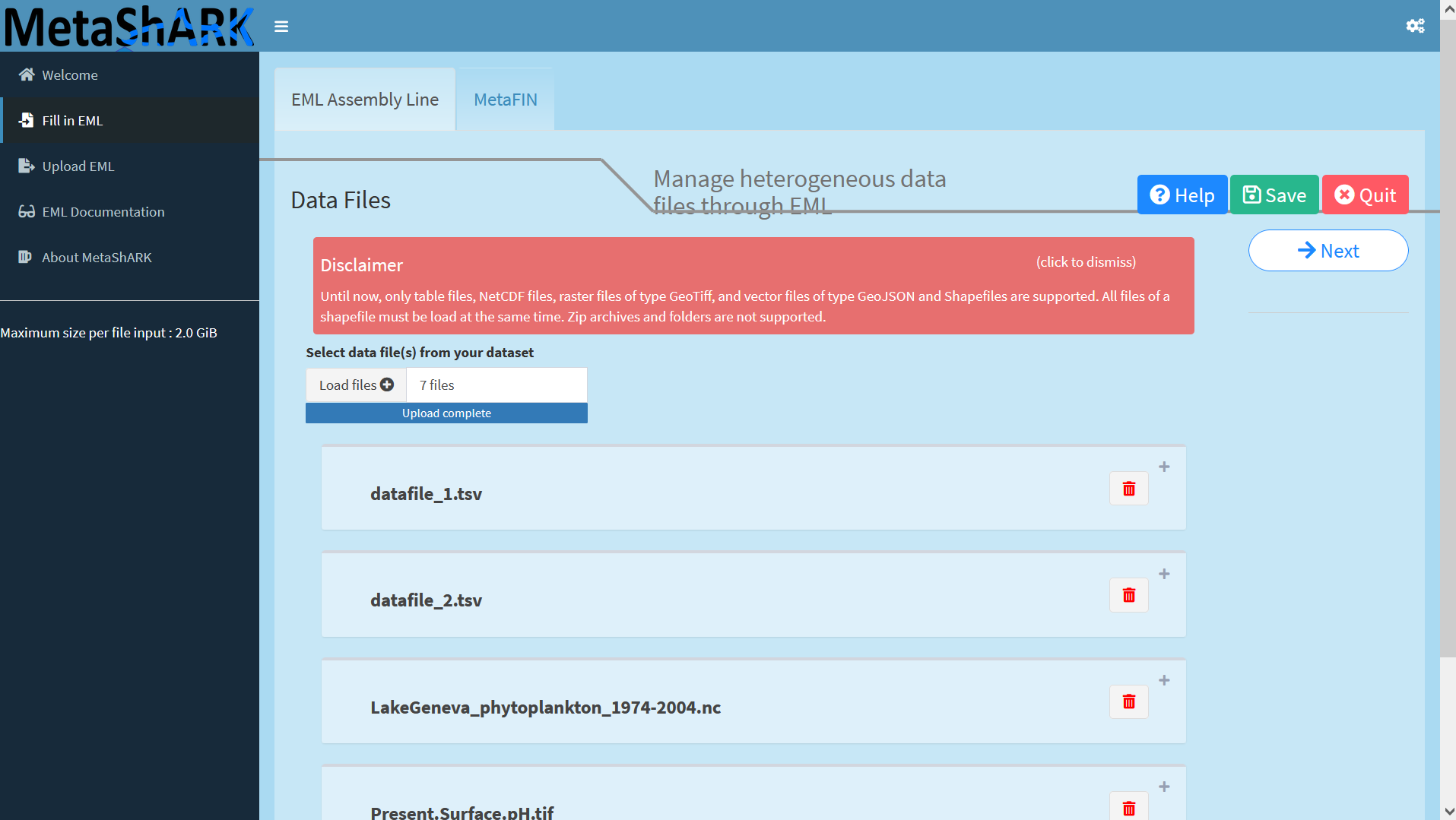Click the 7 files input field

[496, 385]
